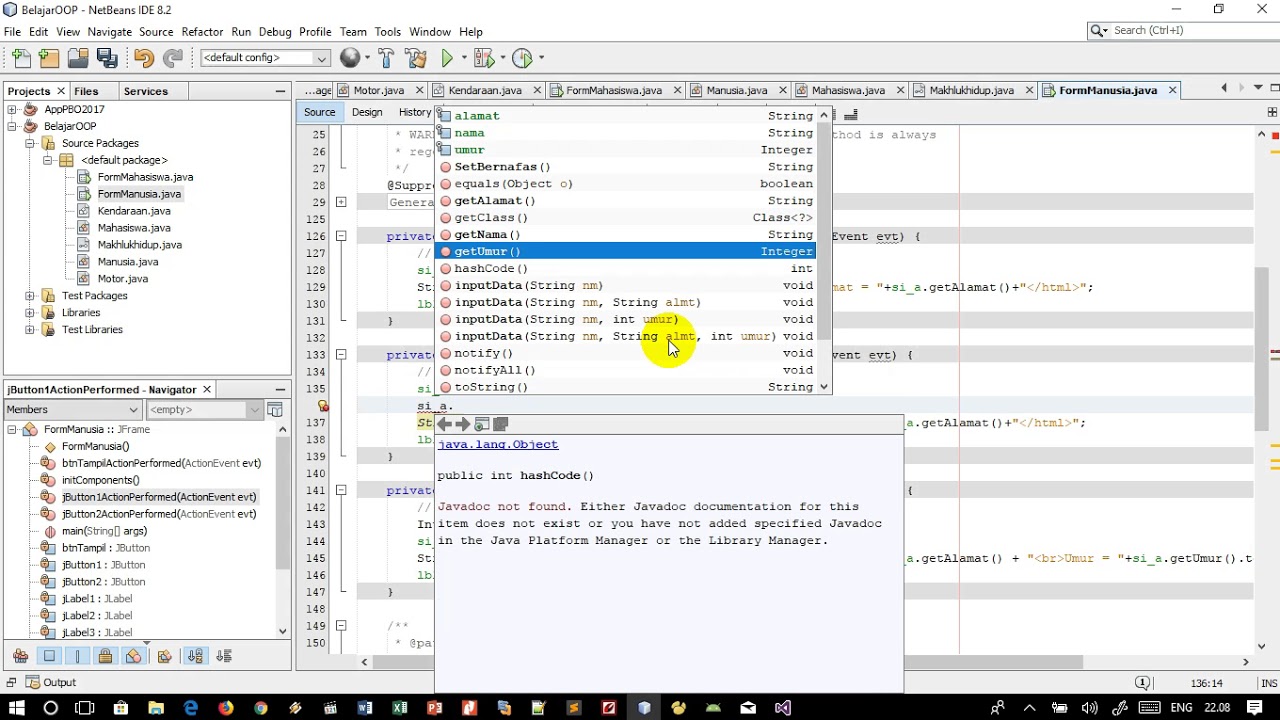Expand the generated code fold on line 29

point(341,202)
